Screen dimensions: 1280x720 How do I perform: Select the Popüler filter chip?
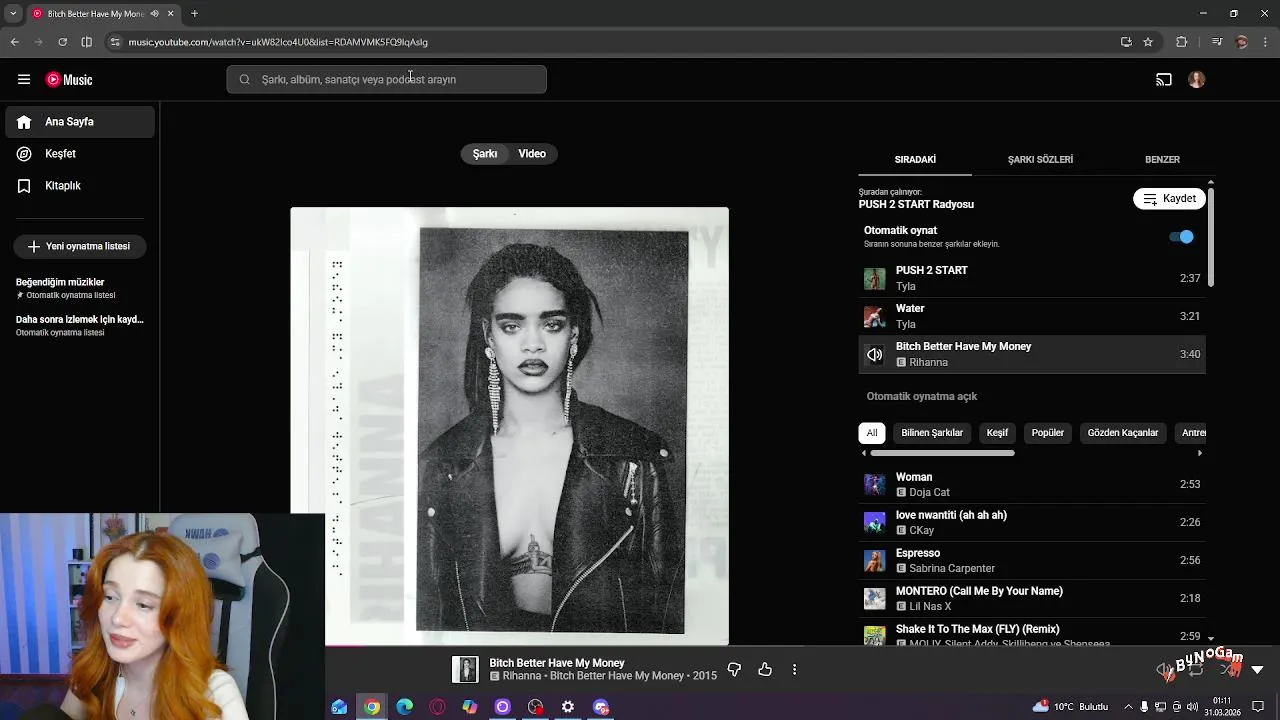[x=1048, y=433]
